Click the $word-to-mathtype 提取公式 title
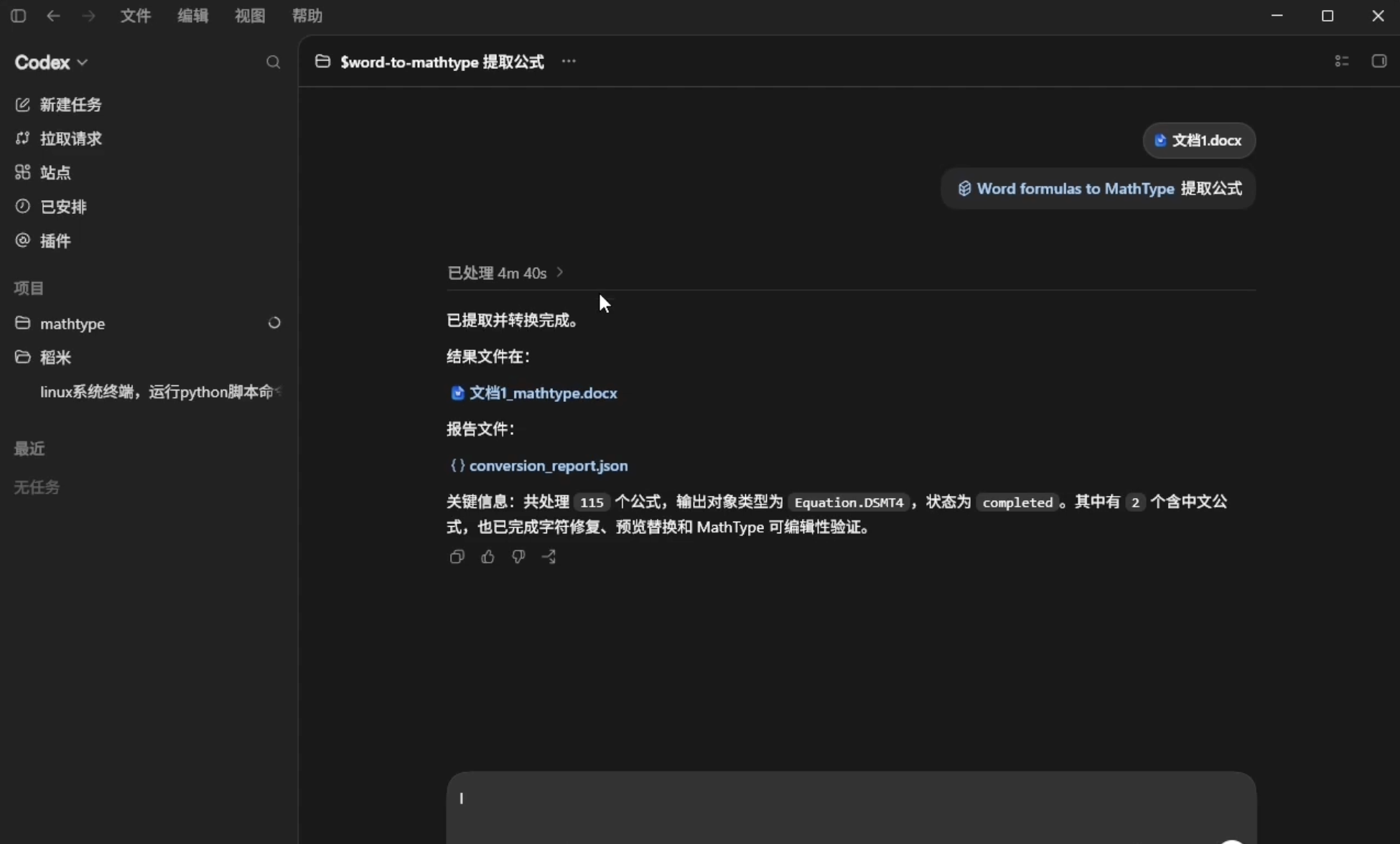Screen dimensions: 1400x844 pos(442,62)
